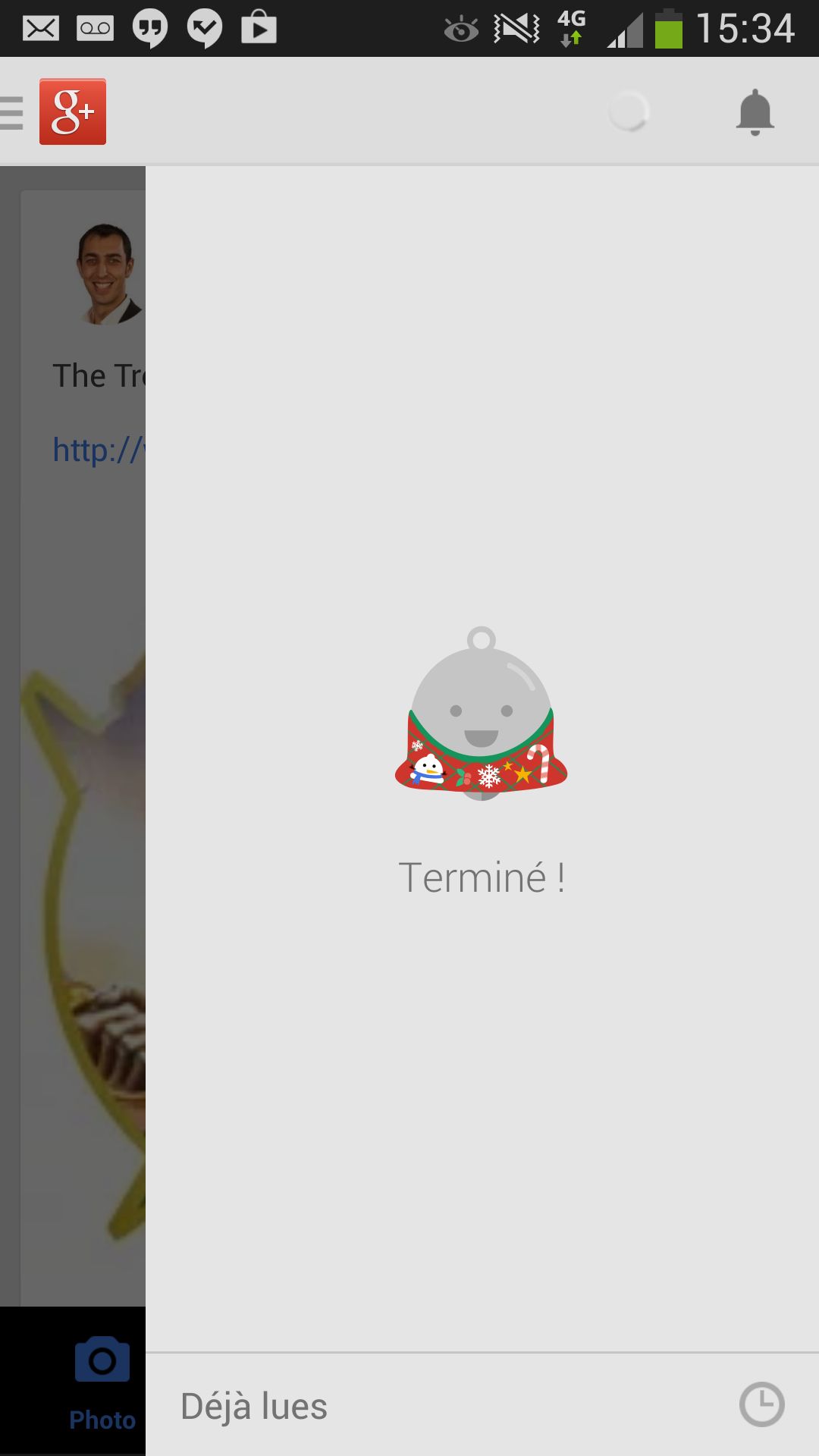Open the http:// link in post
The image size is (819, 1456).
(x=99, y=450)
